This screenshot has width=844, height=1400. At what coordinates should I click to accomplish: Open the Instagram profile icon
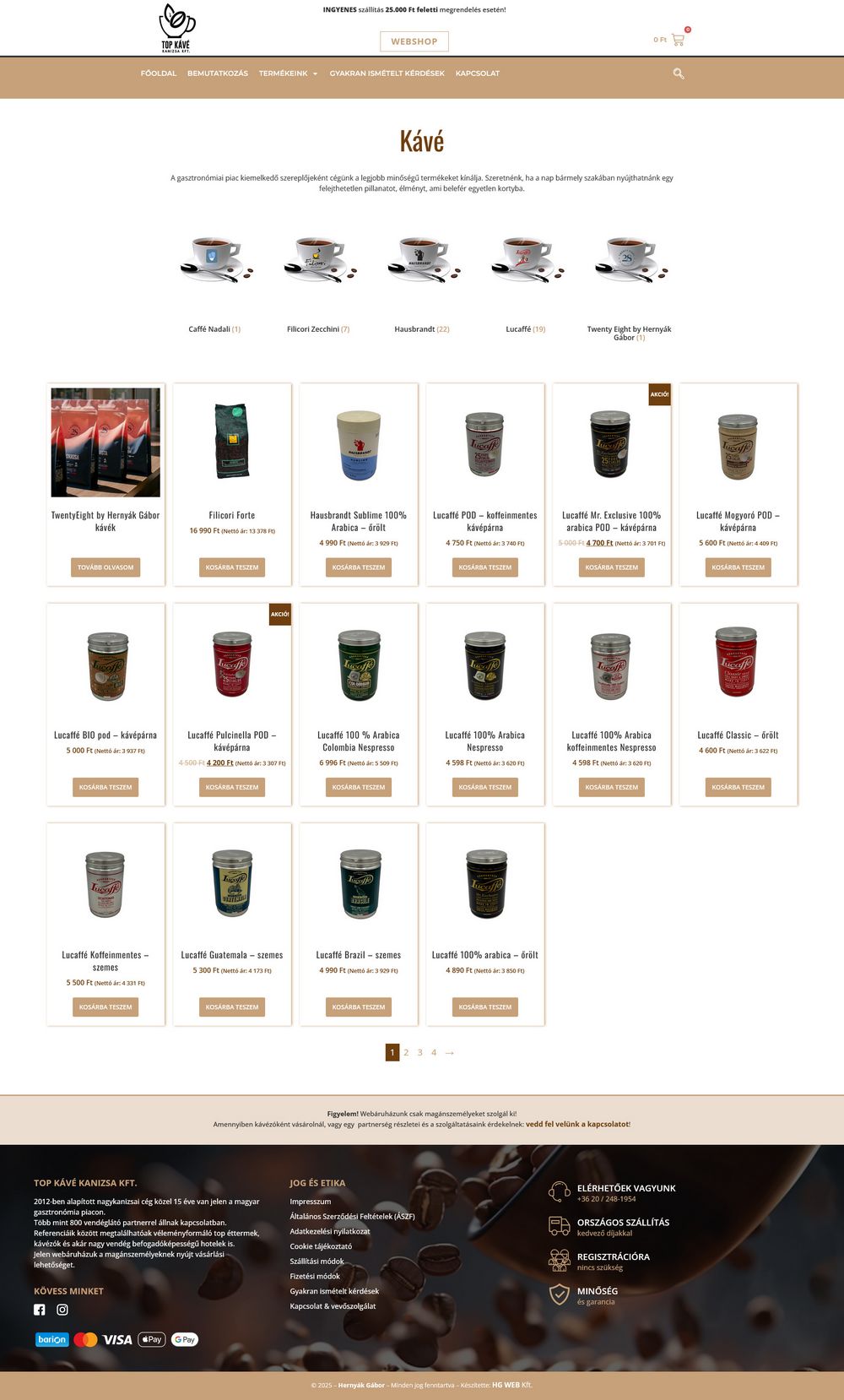62,1310
